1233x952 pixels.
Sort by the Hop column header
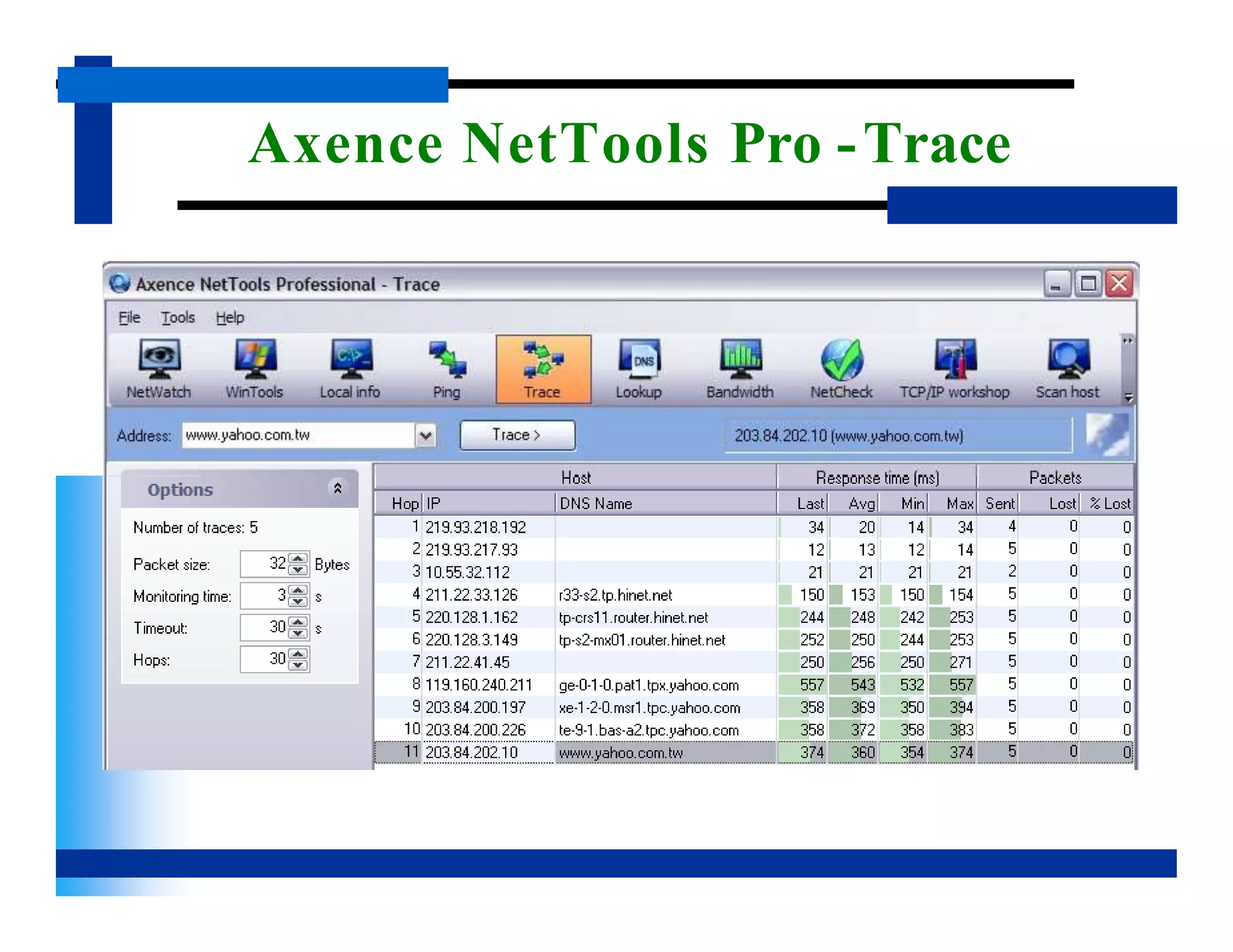tap(399, 503)
